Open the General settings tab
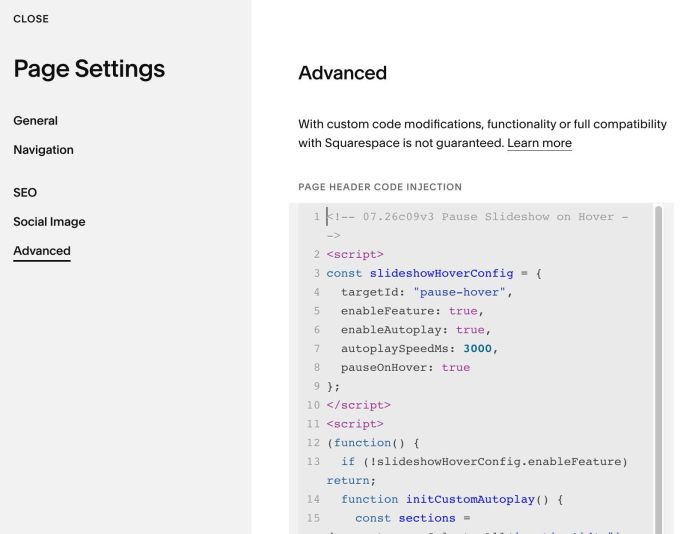Image resolution: width=700 pixels, height=534 pixels. [x=35, y=121]
